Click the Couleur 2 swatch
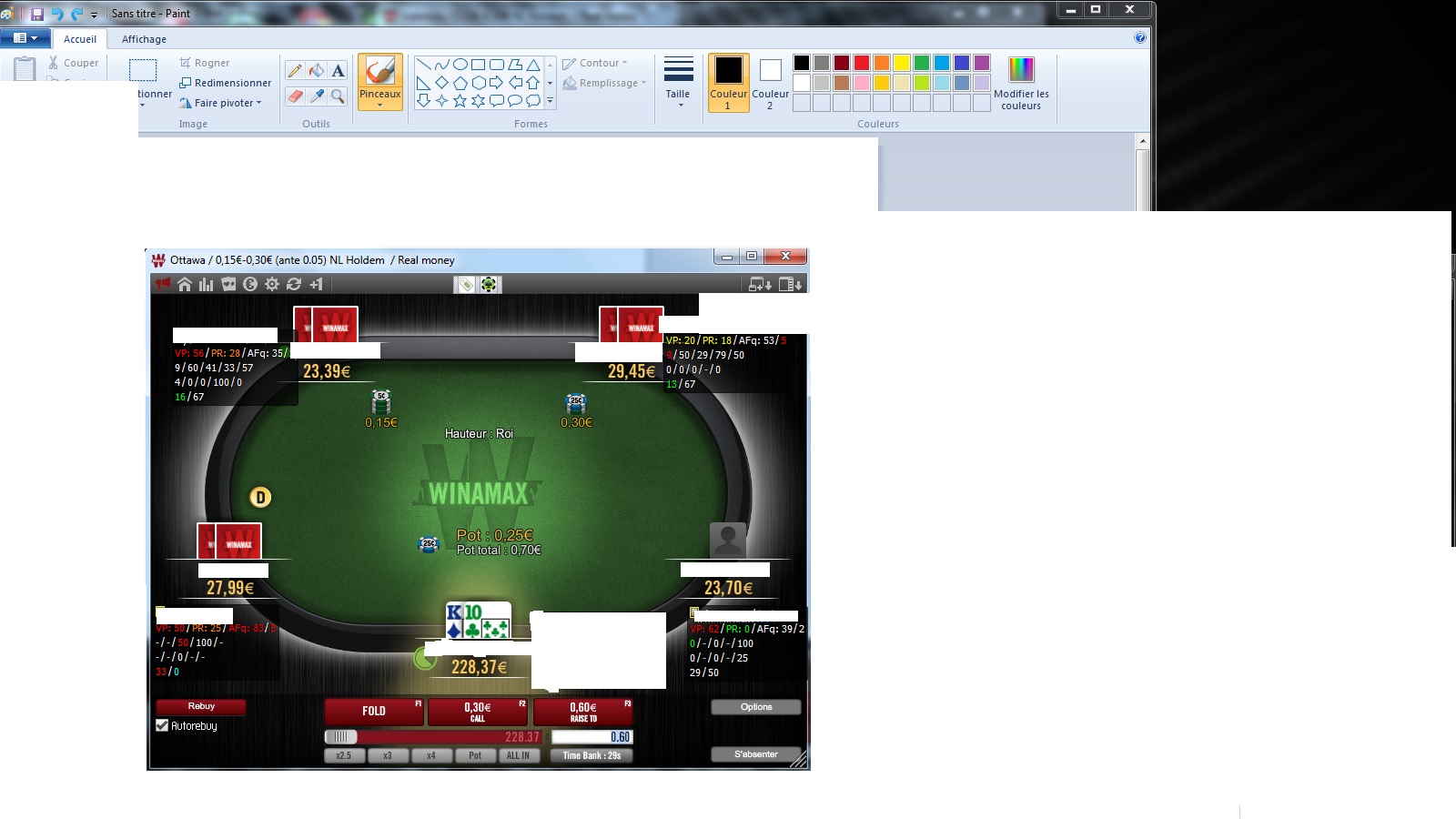The image size is (1456, 819). [x=770, y=83]
